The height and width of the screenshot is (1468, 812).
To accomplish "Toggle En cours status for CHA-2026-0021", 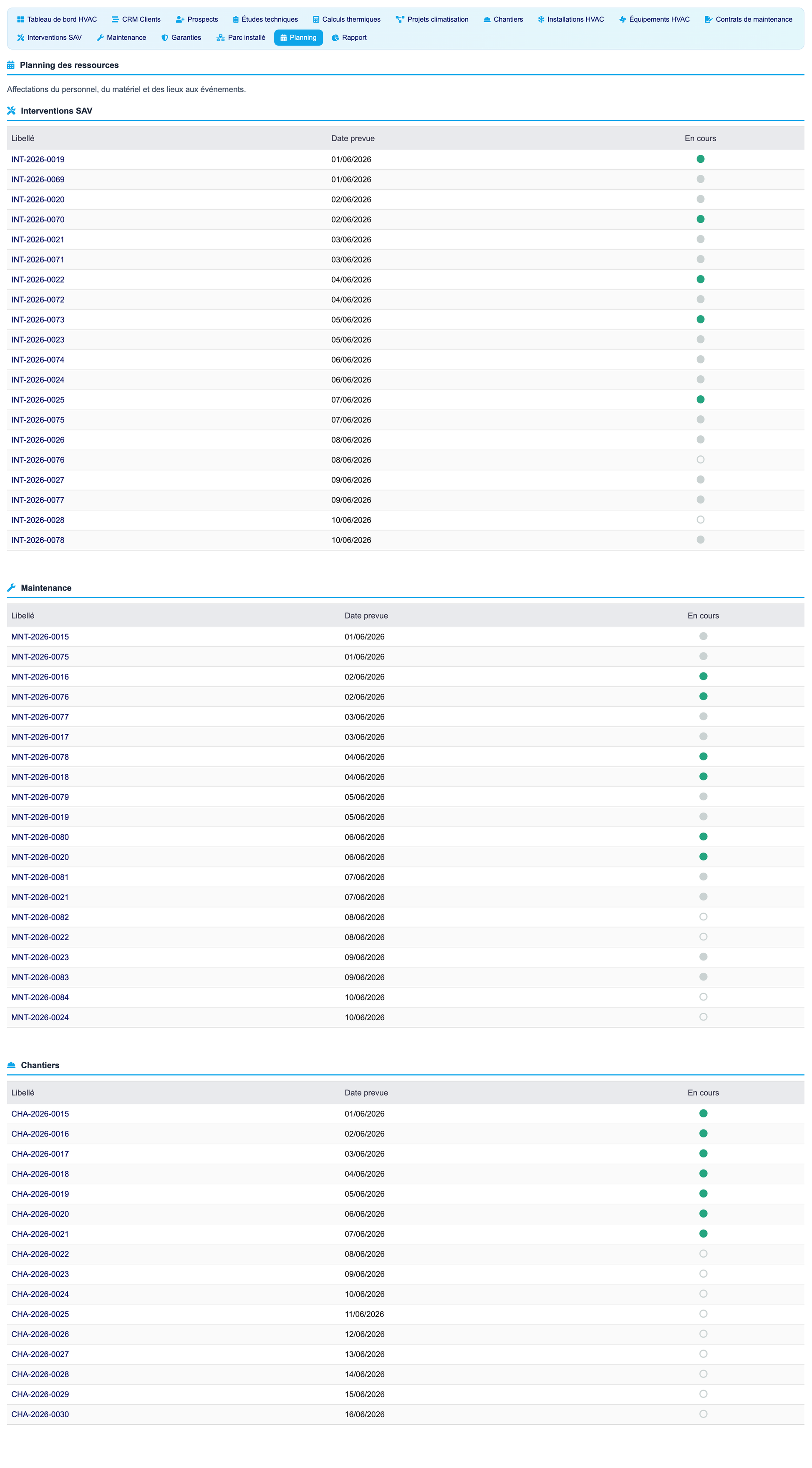I will coord(703,1233).
